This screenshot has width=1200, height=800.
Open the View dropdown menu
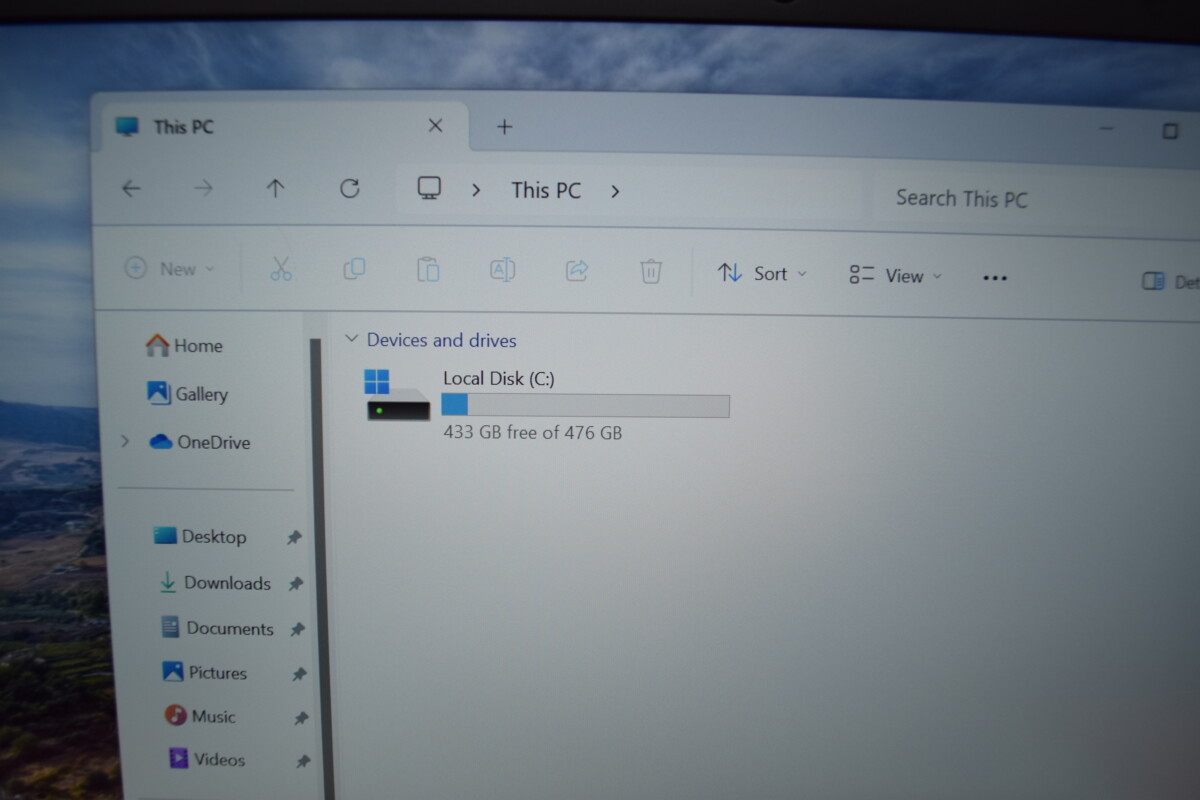click(x=895, y=276)
